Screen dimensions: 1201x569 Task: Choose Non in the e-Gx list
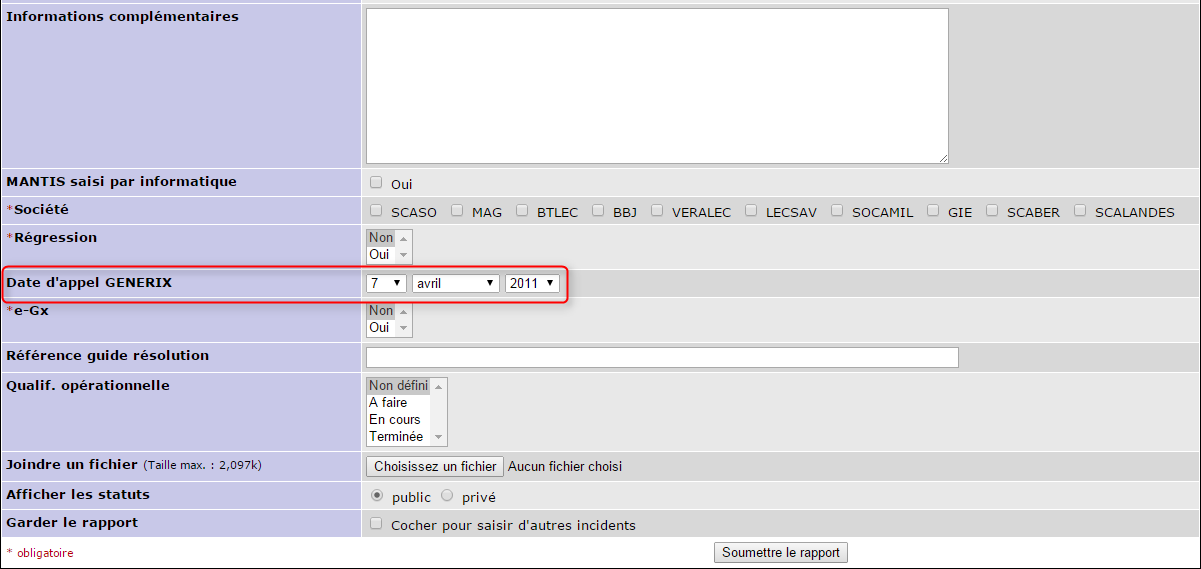tap(381, 311)
